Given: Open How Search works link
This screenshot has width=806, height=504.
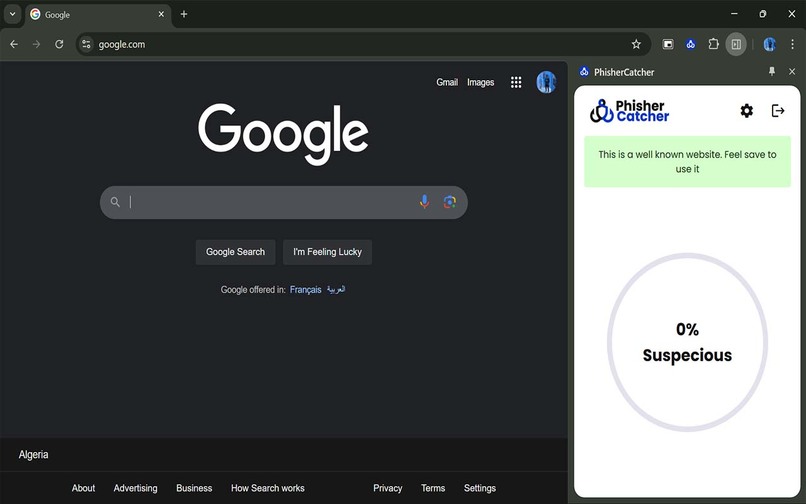Looking at the screenshot, I should pyautogui.click(x=268, y=488).
